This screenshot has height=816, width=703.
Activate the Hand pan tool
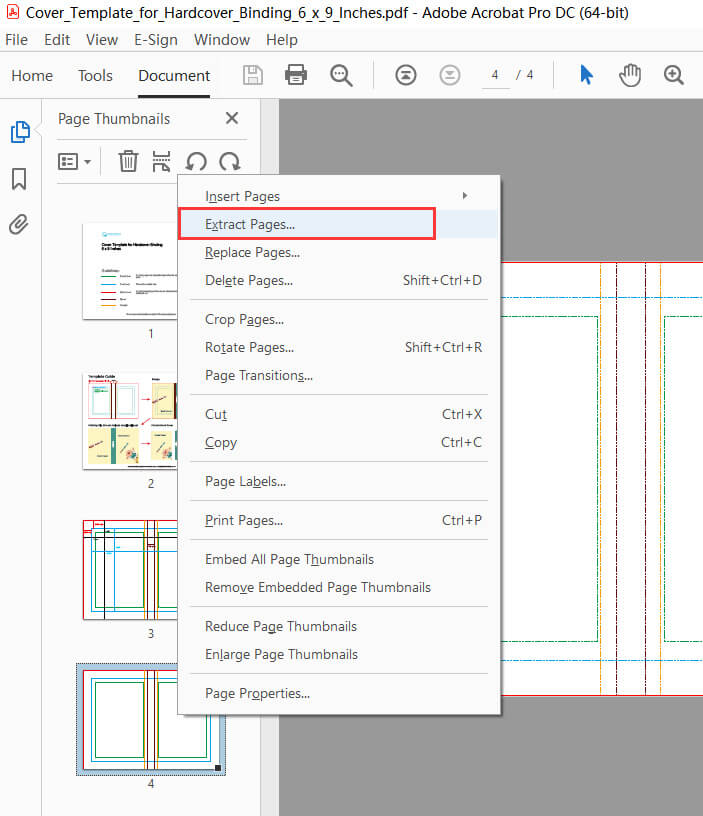629,76
